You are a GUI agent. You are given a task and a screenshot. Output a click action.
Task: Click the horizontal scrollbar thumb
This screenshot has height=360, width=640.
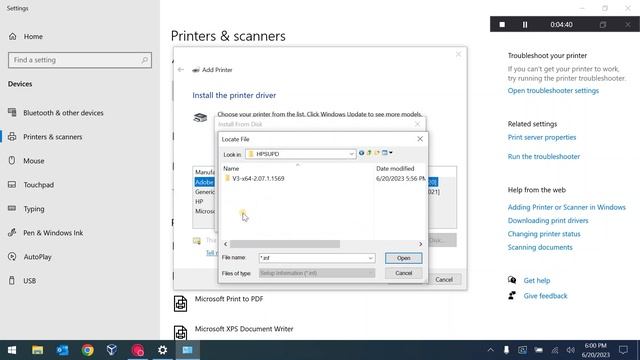coord(284,244)
